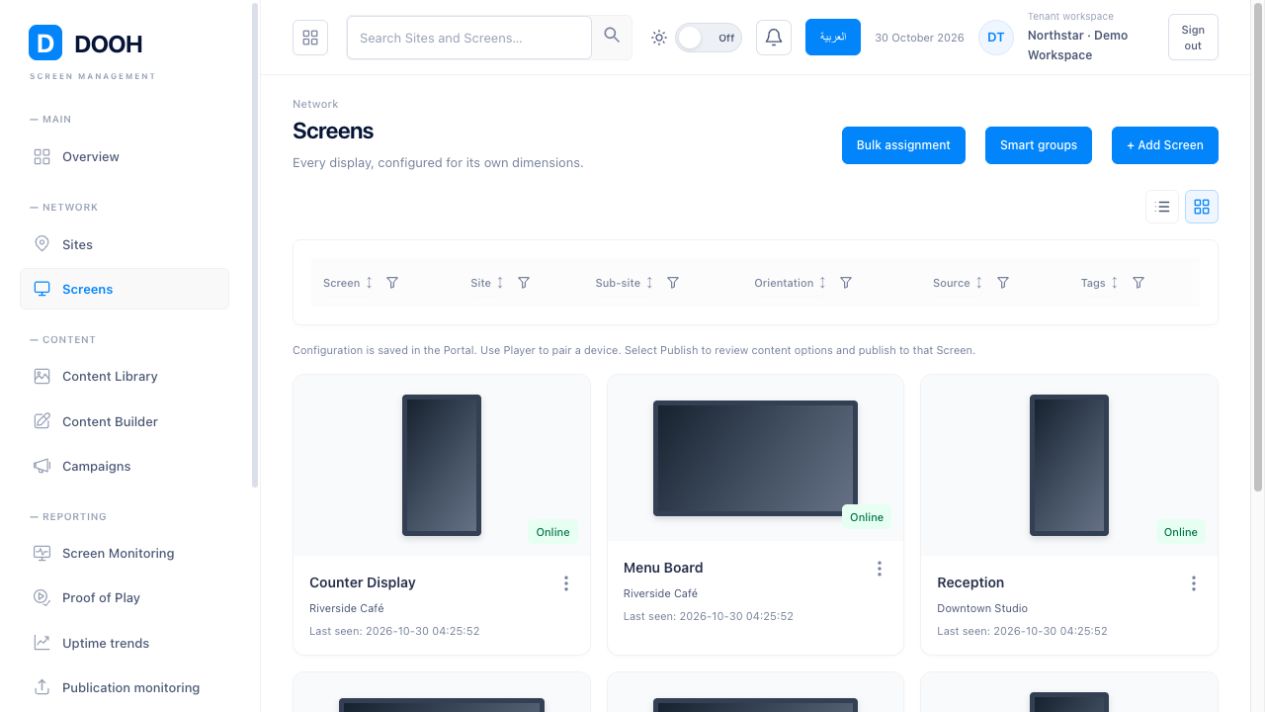The height and width of the screenshot is (712, 1265).
Task: Sort by the Orientation column
Action: click(x=823, y=283)
